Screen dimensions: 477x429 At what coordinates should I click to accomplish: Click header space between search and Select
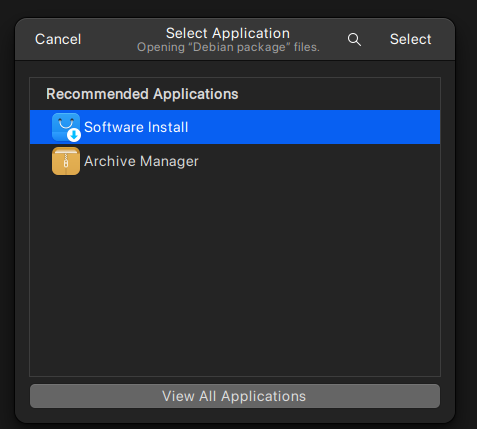coord(376,39)
